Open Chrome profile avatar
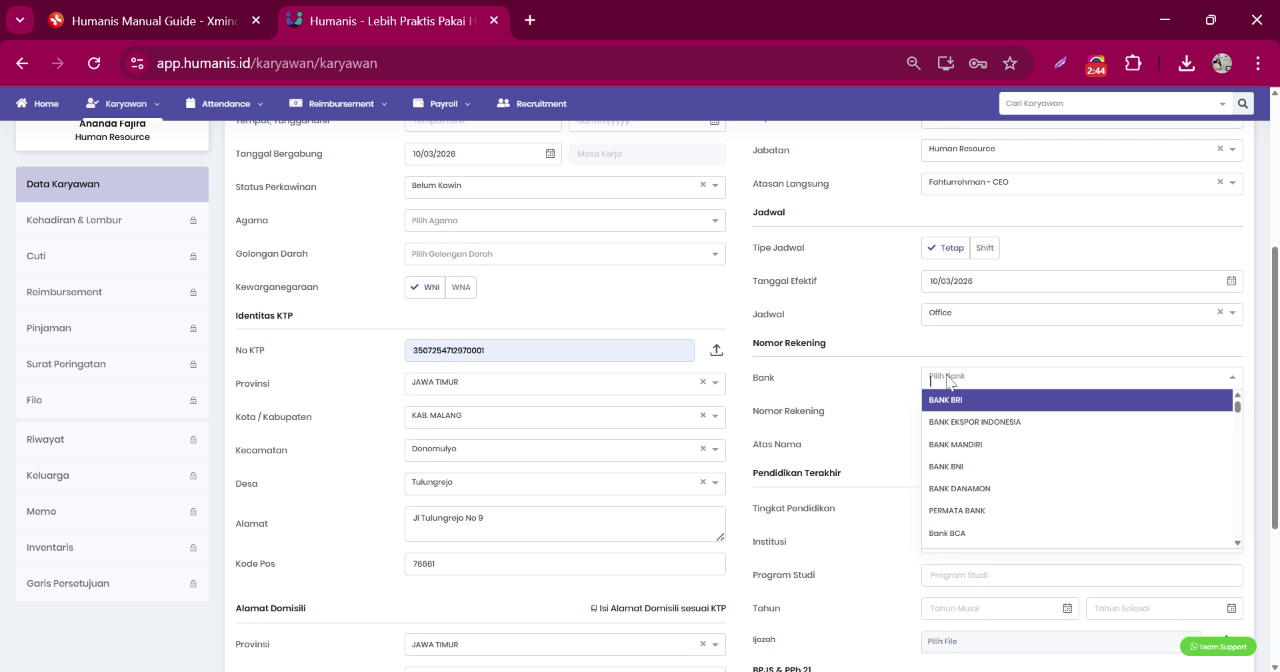The height and width of the screenshot is (672, 1280). (1222, 63)
